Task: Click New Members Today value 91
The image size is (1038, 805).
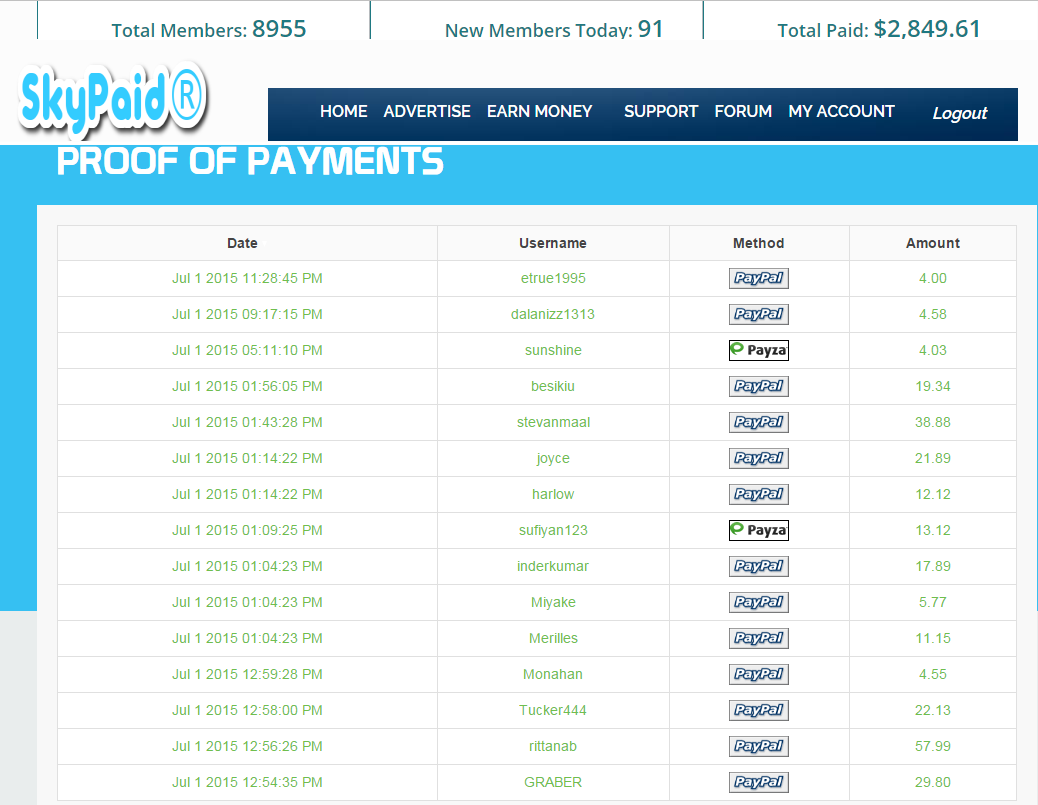Action: coord(651,28)
